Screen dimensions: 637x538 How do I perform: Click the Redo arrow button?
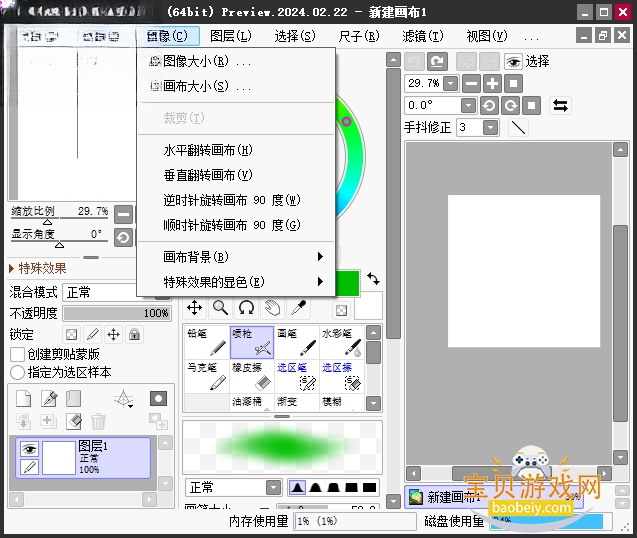point(437,61)
